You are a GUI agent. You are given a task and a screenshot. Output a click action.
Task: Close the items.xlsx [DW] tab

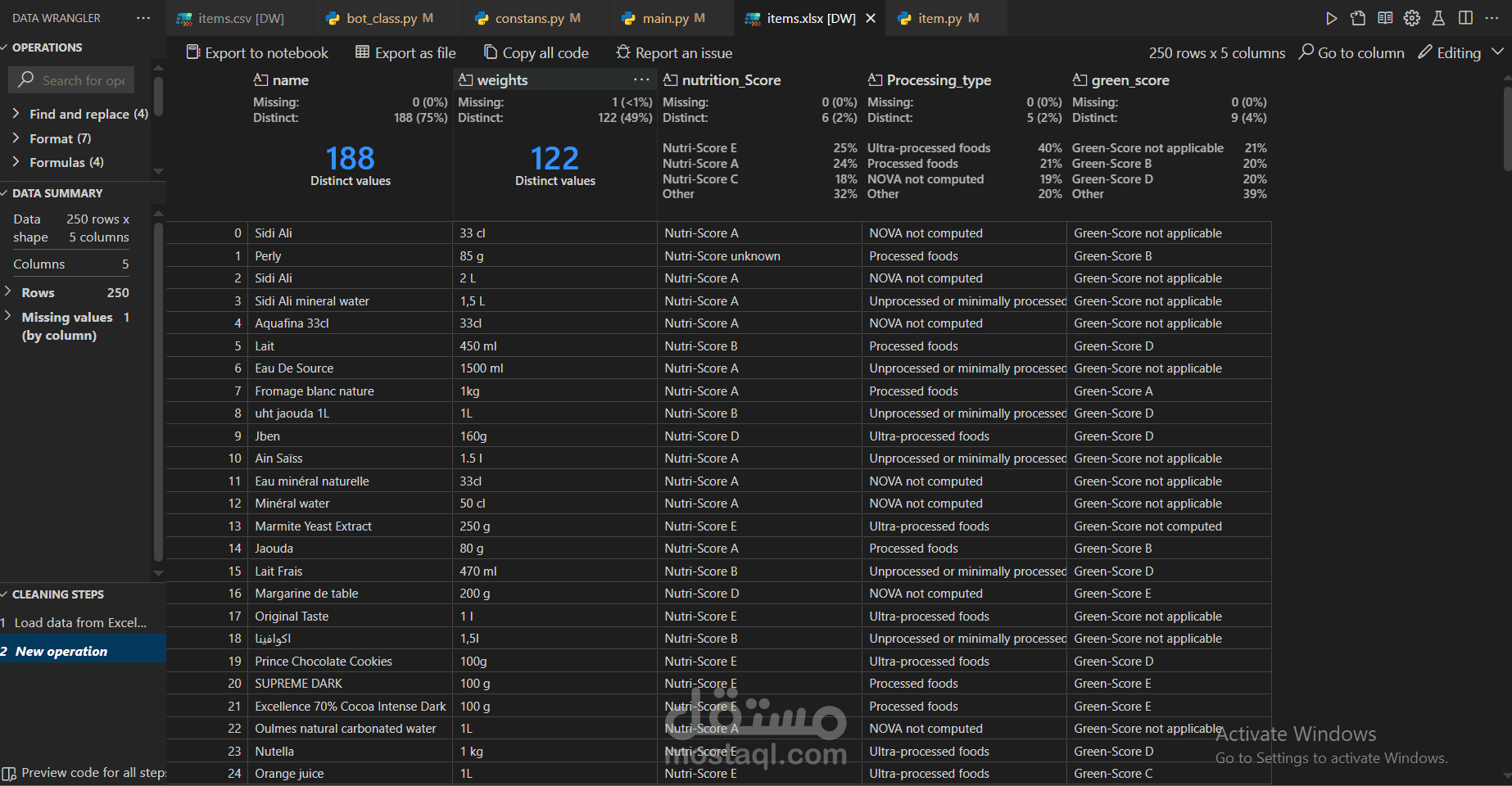[x=871, y=18]
